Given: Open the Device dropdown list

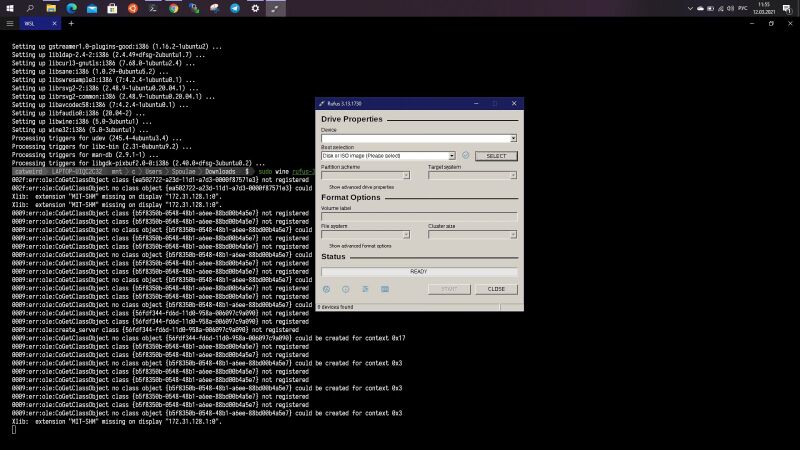Looking at the screenshot, I should pos(419,138).
